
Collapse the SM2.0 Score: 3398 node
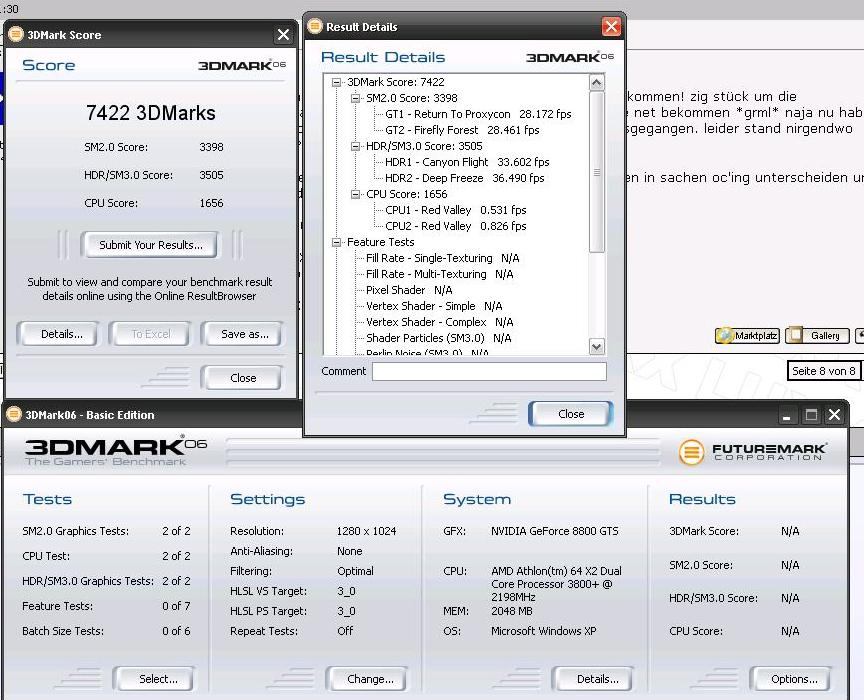point(355,99)
